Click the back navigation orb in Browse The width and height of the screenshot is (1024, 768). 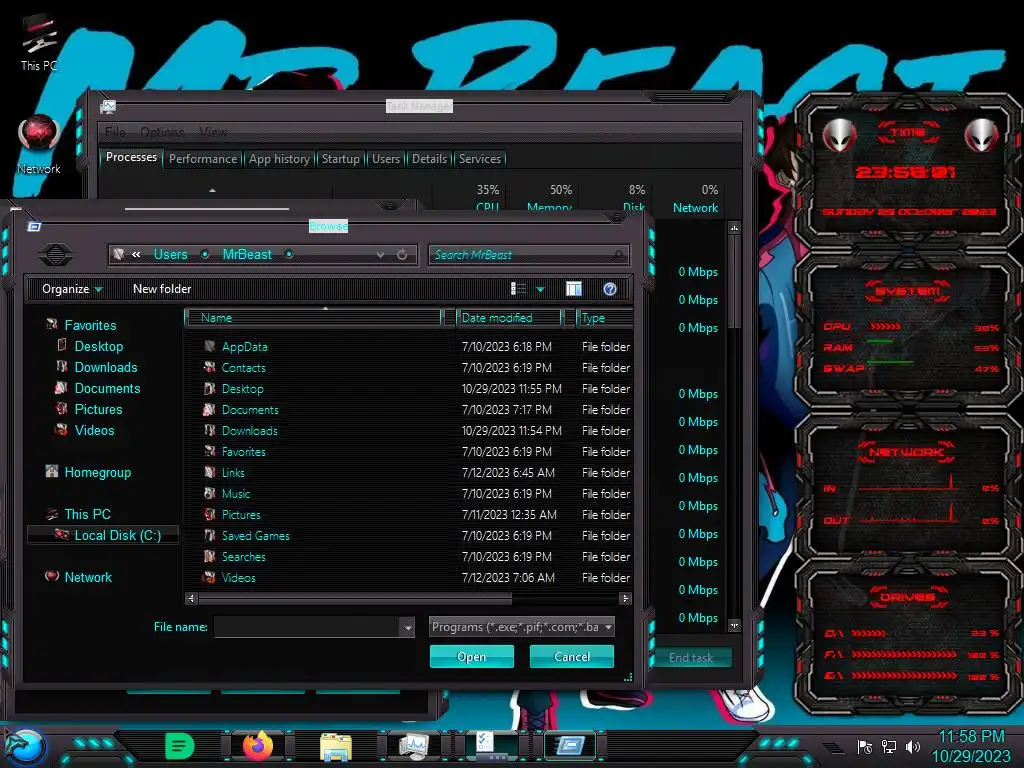coord(56,254)
